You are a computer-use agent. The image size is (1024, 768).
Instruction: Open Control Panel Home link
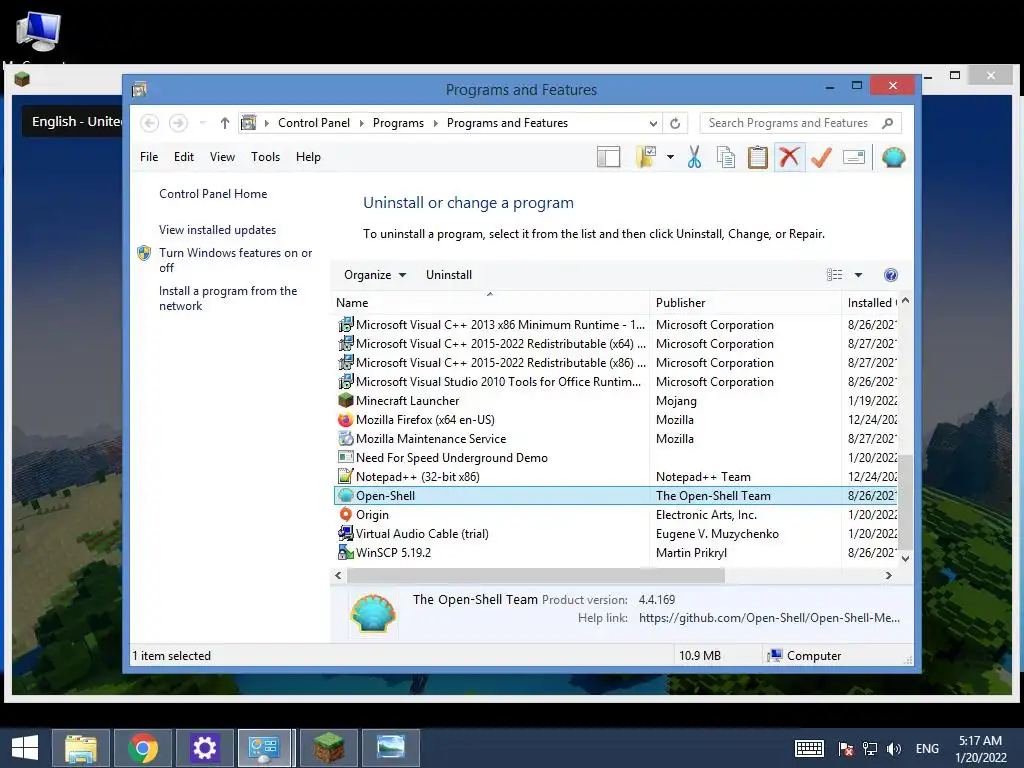click(213, 194)
